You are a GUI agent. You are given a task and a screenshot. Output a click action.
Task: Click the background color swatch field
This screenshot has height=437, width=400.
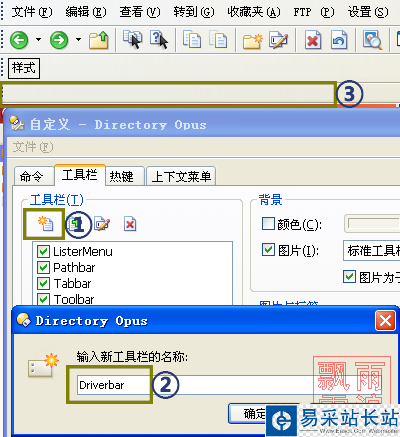(x=372, y=224)
